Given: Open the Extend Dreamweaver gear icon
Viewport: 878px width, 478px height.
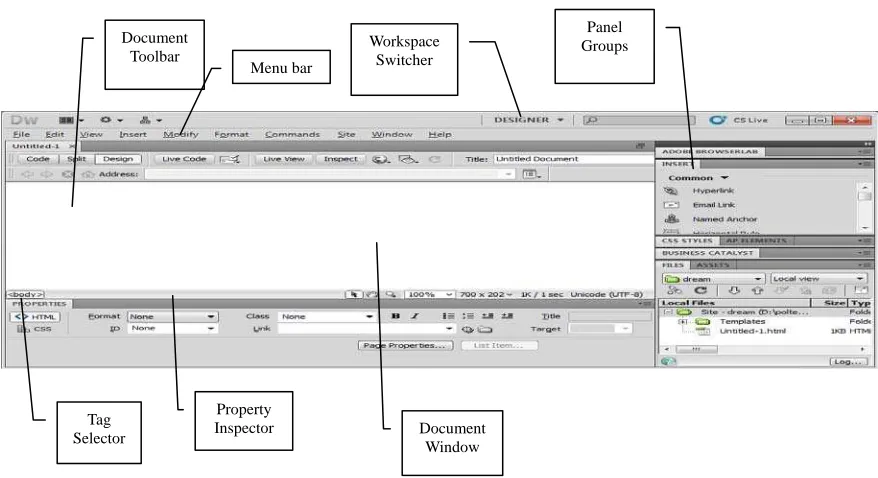Looking at the screenshot, I should pyautogui.click(x=111, y=120).
